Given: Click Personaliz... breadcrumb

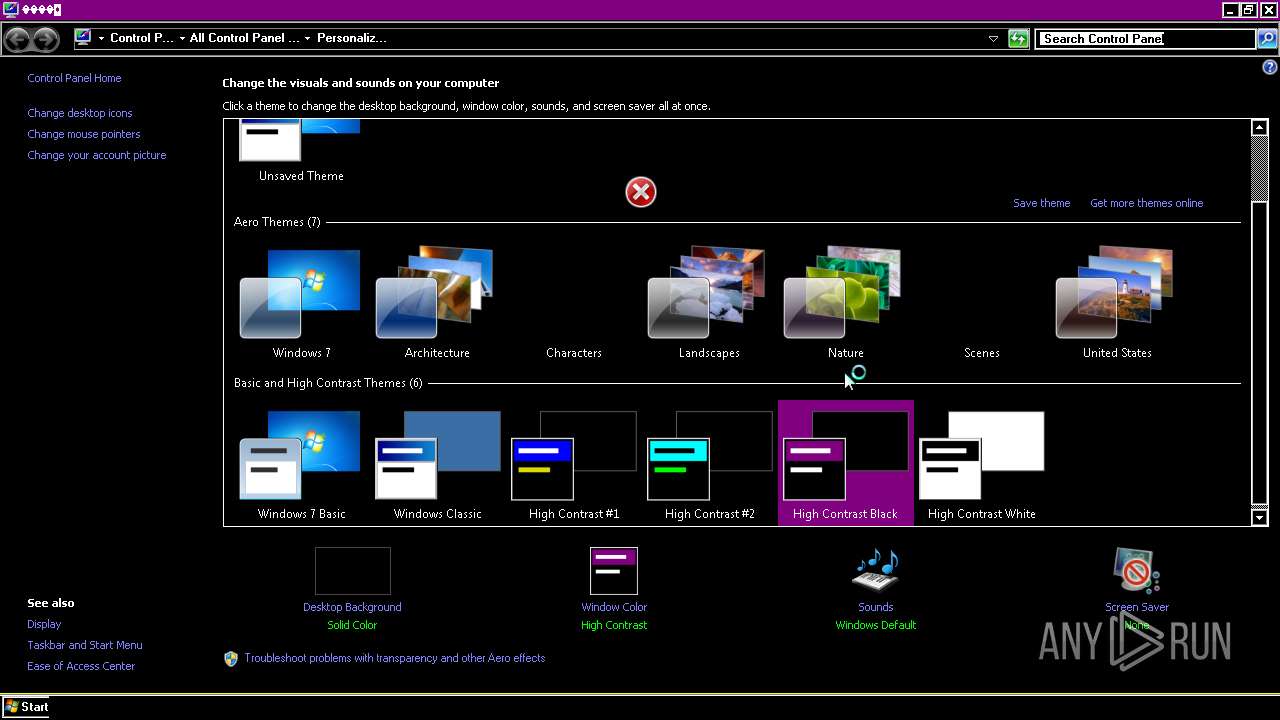Looking at the screenshot, I should [351, 38].
